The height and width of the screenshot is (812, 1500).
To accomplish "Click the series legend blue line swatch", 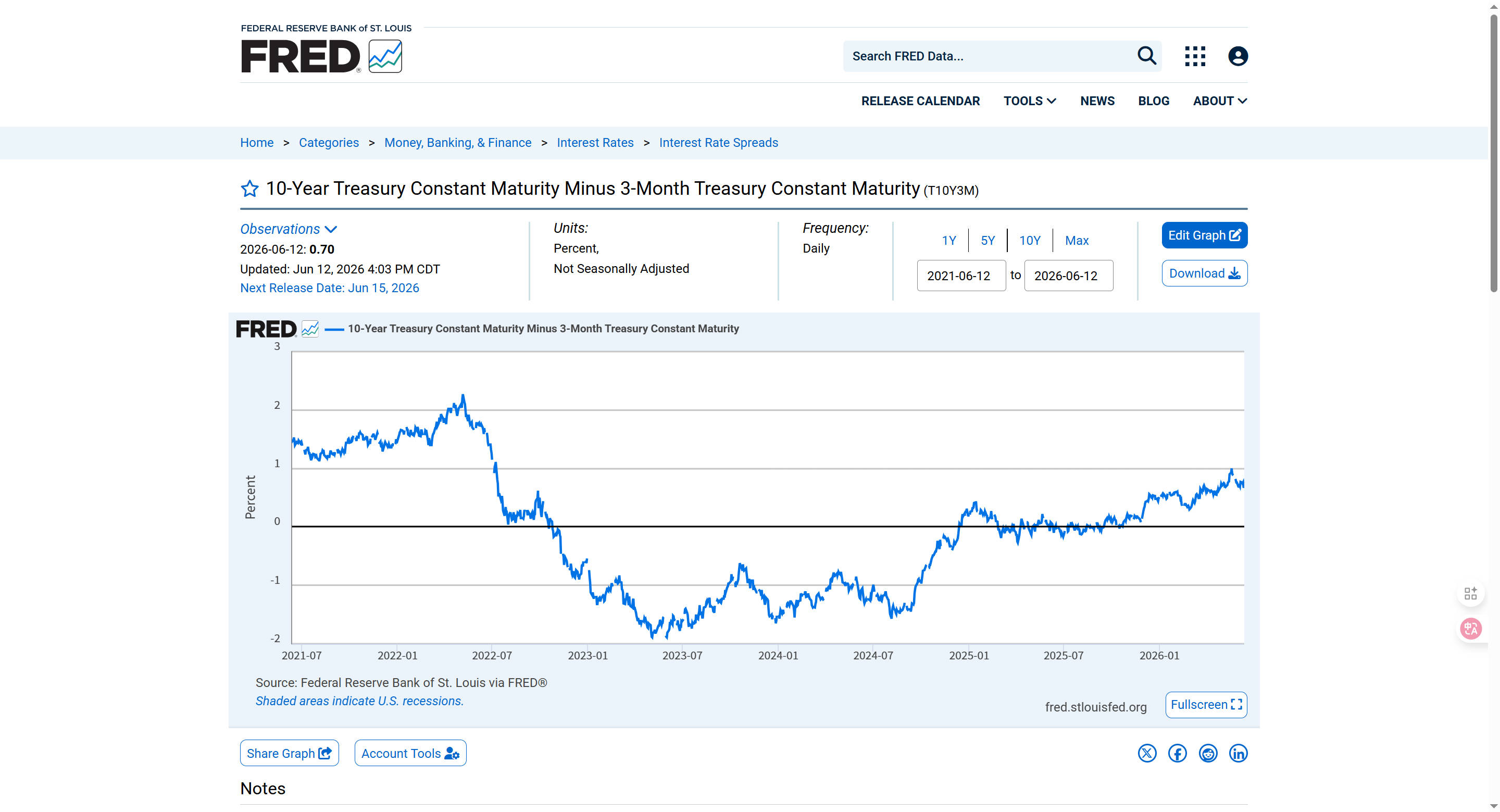I will tap(334, 329).
